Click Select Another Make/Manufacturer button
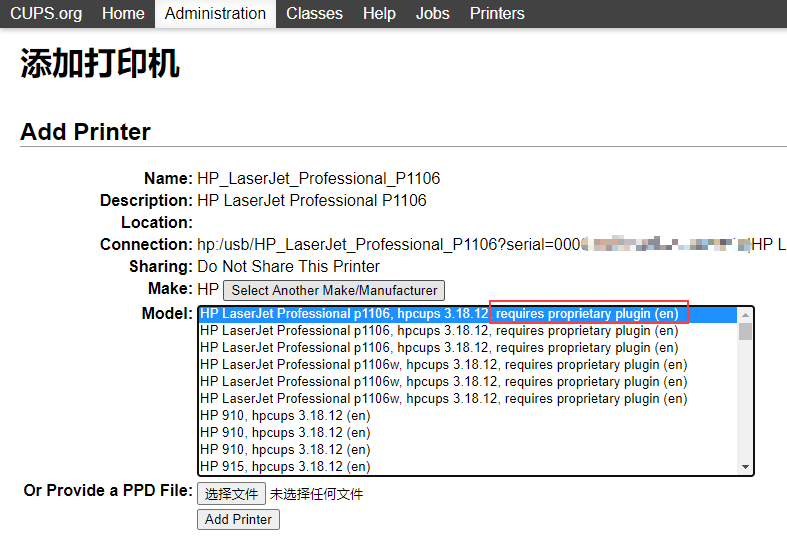The width and height of the screenshot is (787, 550). click(334, 290)
